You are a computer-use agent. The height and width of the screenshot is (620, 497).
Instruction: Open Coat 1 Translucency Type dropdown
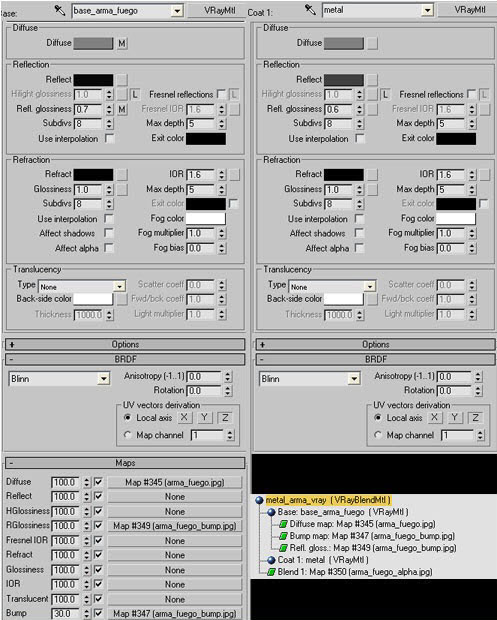coord(370,287)
